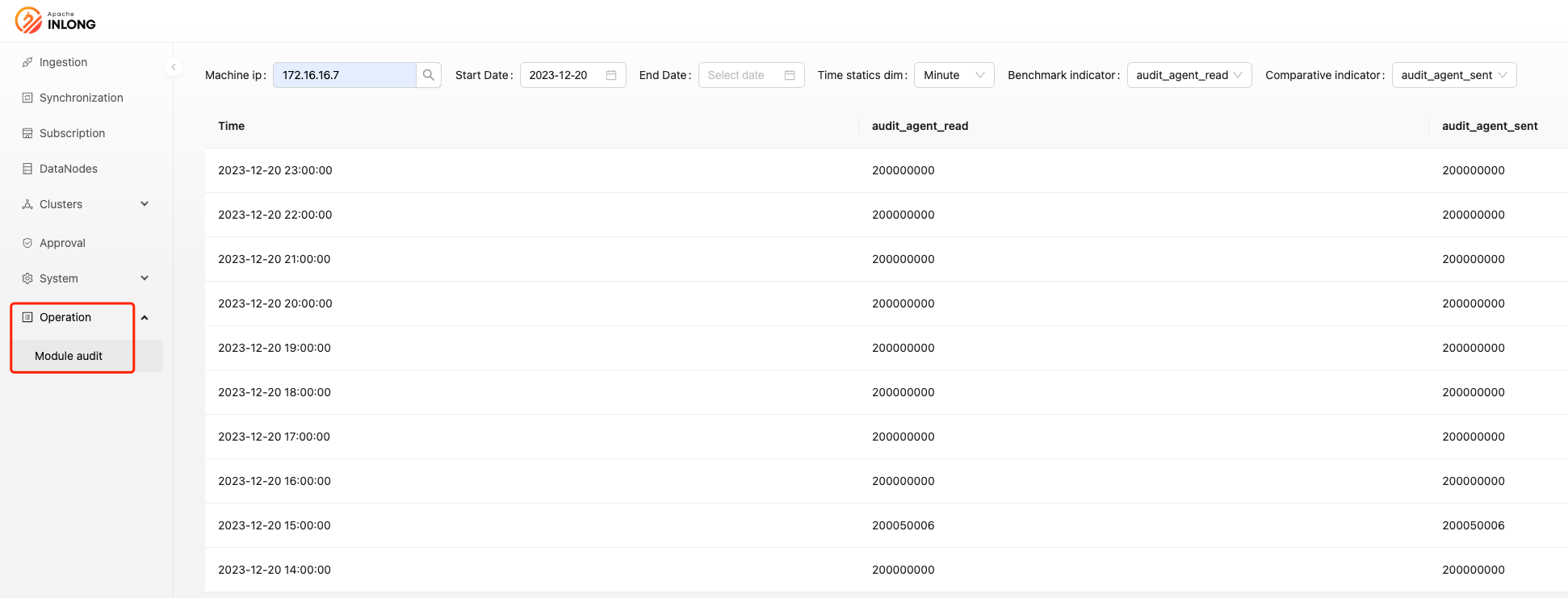The height and width of the screenshot is (598, 1568).
Task: Click the End Date calendar icon
Action: tap(790, 75)
